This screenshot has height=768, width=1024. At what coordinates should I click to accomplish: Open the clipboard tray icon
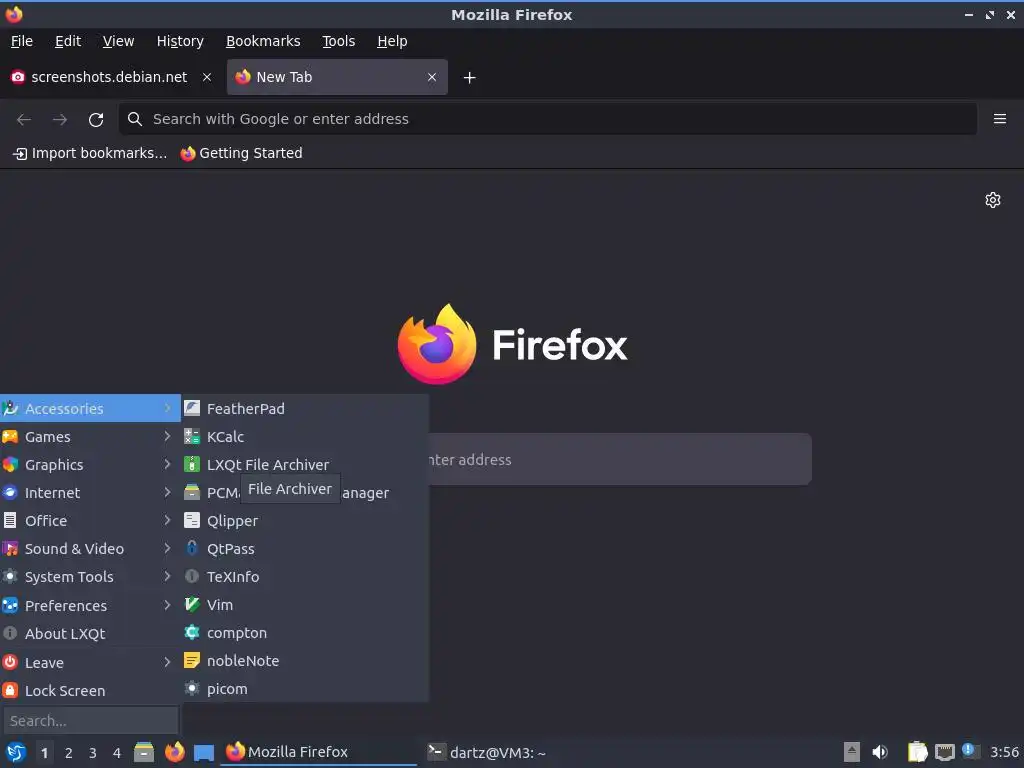tap(917, 752)
